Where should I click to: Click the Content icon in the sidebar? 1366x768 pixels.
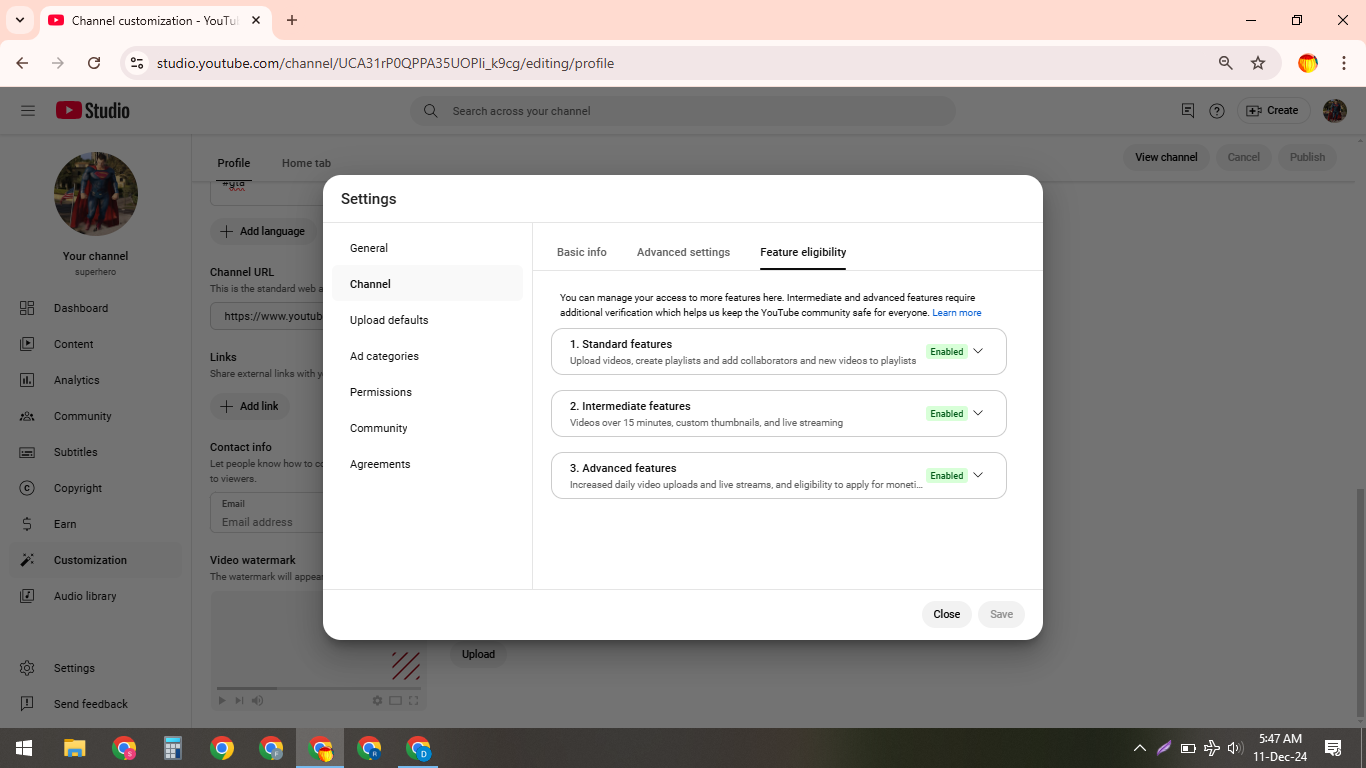27,344
